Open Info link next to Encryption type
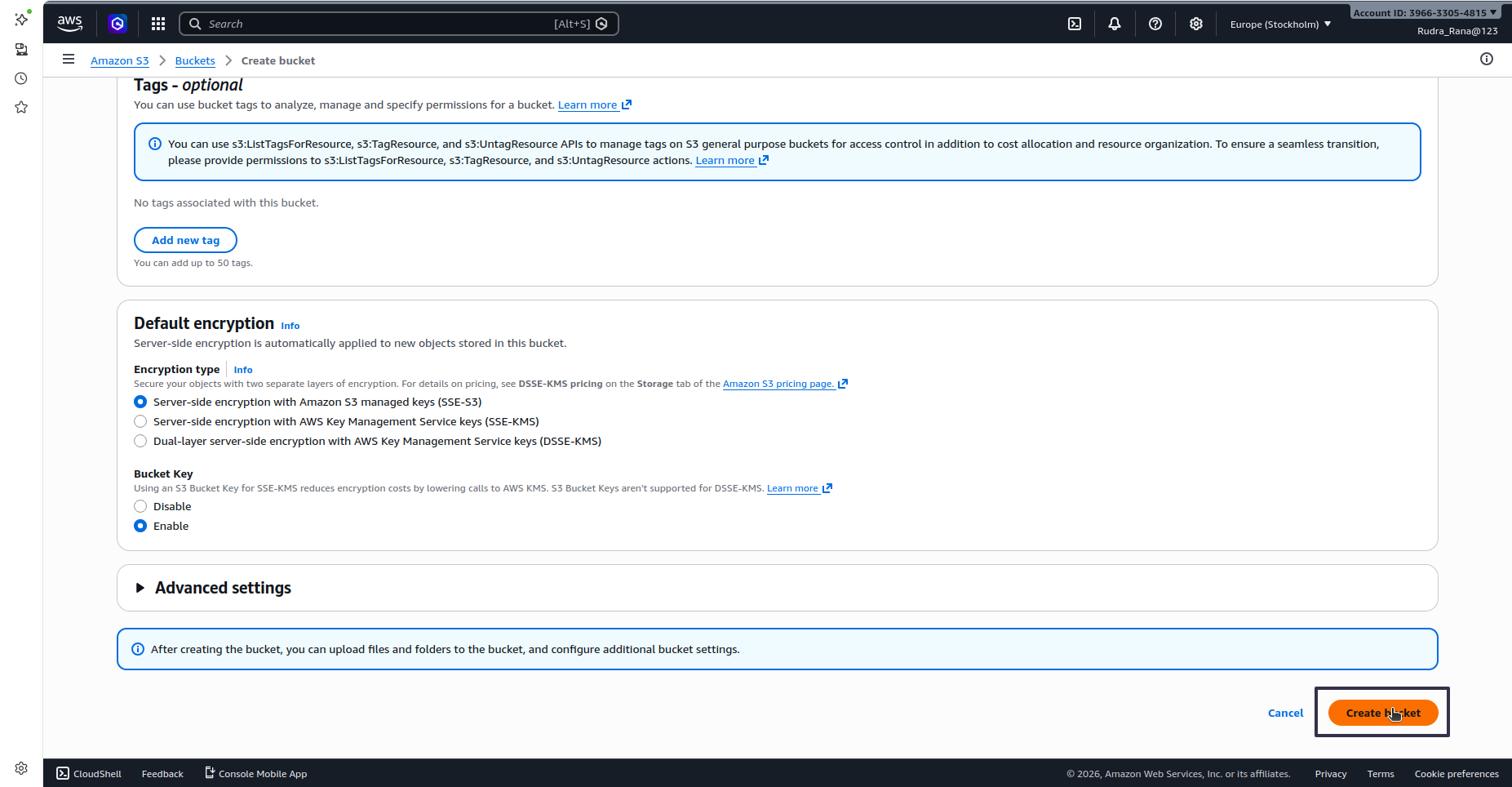 point(243,370)
